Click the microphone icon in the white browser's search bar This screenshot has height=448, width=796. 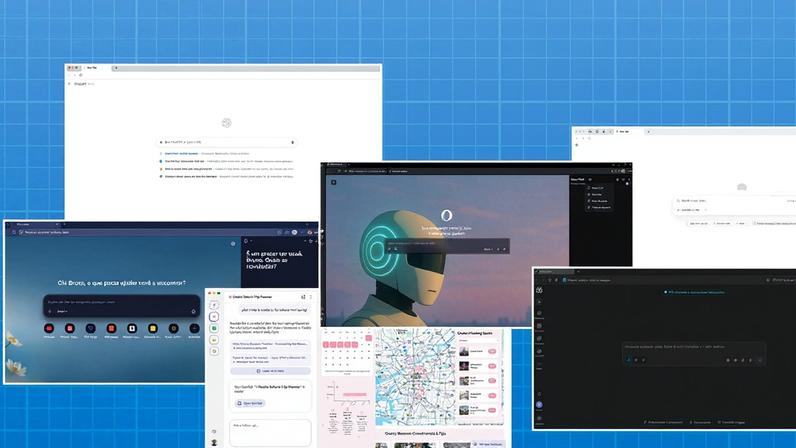(292, 142)
